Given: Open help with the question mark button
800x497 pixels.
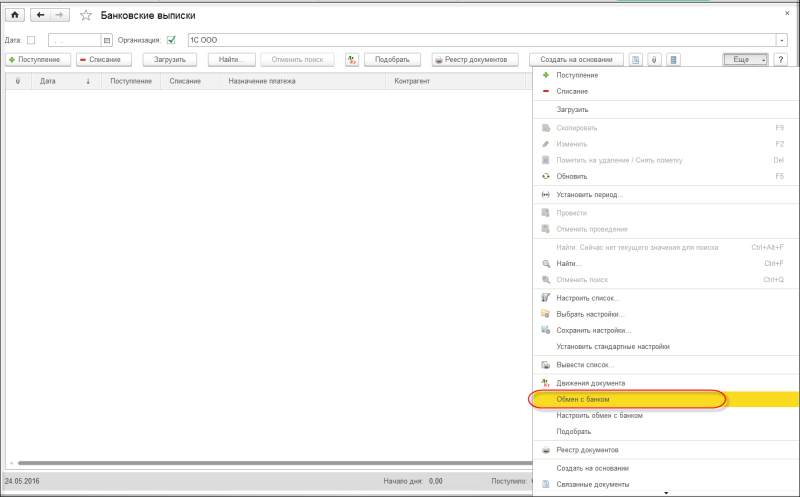Looking at the screenshot, I should [x=780, y=60].
